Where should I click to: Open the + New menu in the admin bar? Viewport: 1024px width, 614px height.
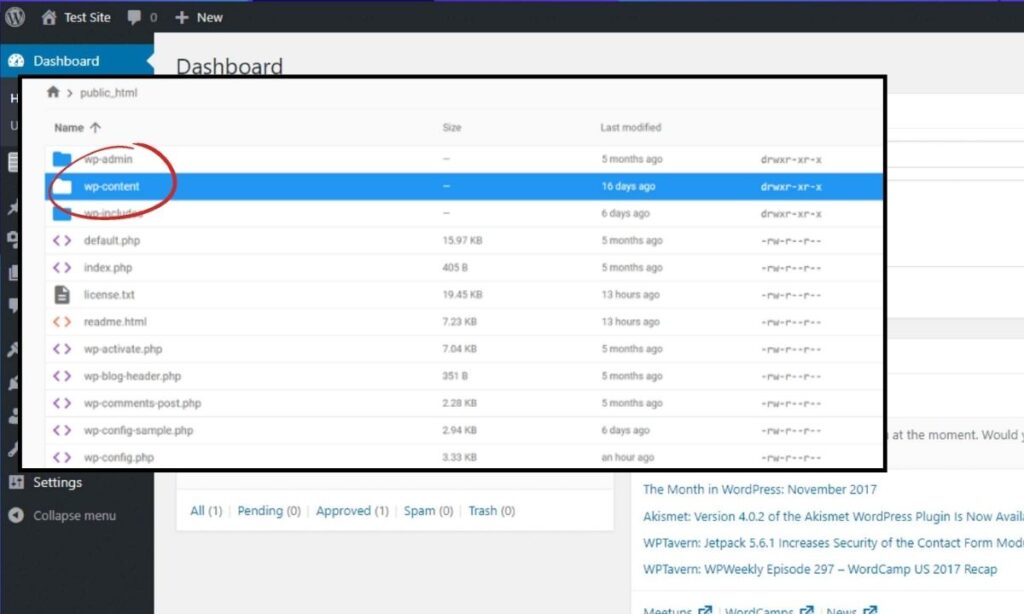pos(197,16)
